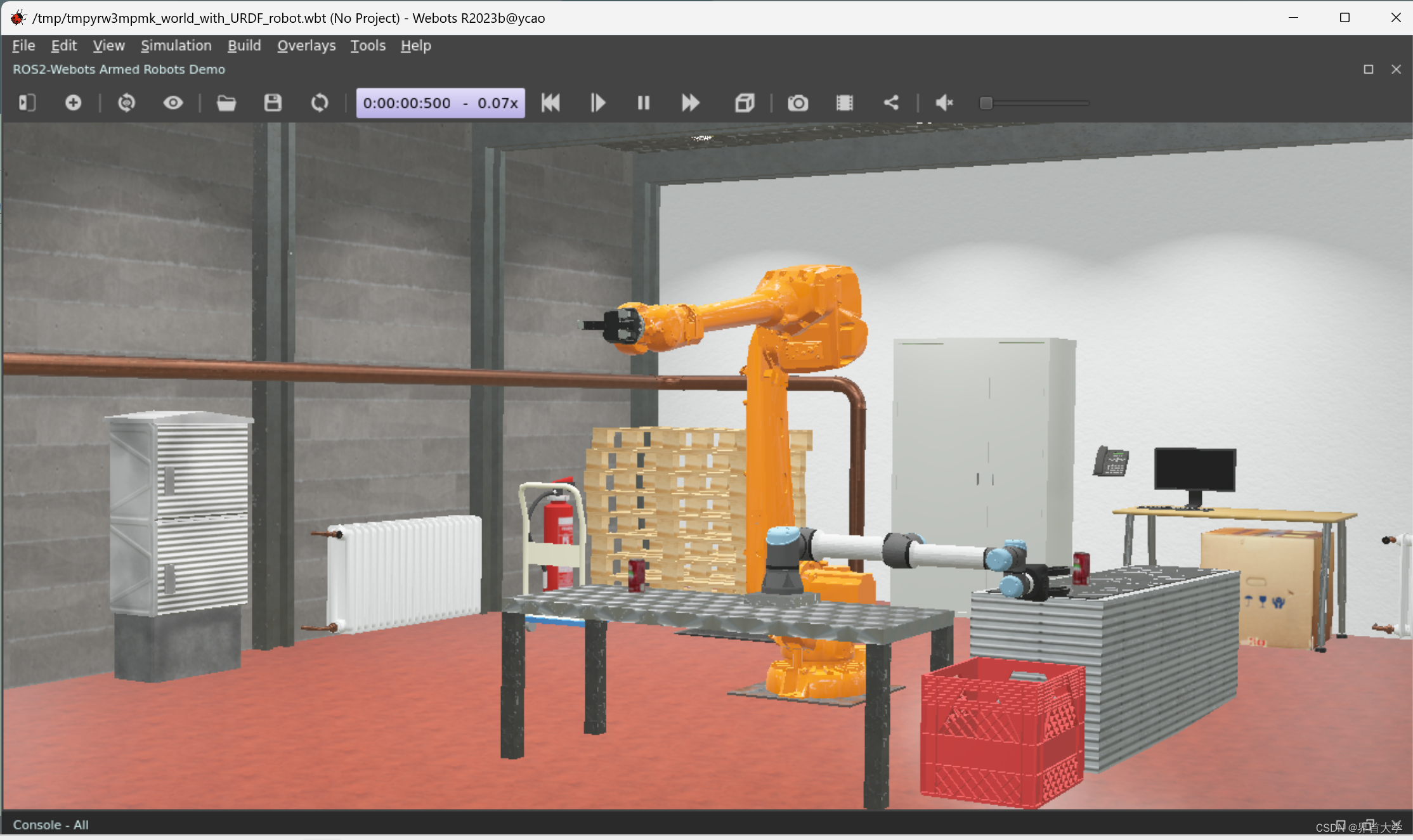Image resolution: width=1413 pixels, height=840 pixels.
Task: Save the current world file
Action: (273, 103)
